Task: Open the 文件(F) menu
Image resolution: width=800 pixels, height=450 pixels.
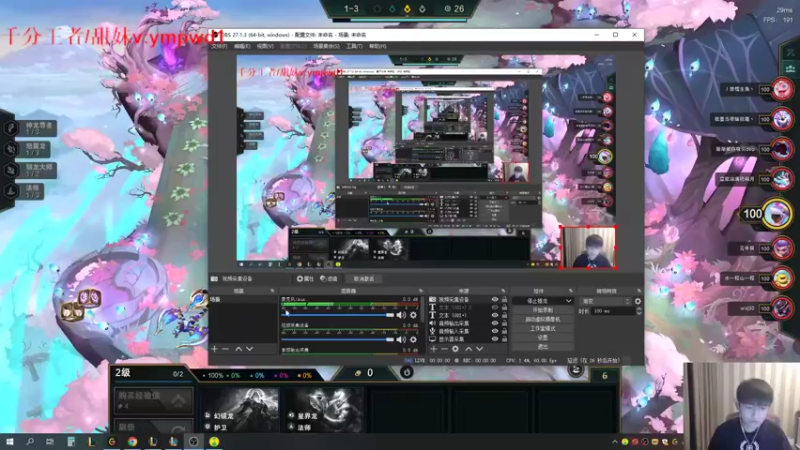Action: click(219, 46)
